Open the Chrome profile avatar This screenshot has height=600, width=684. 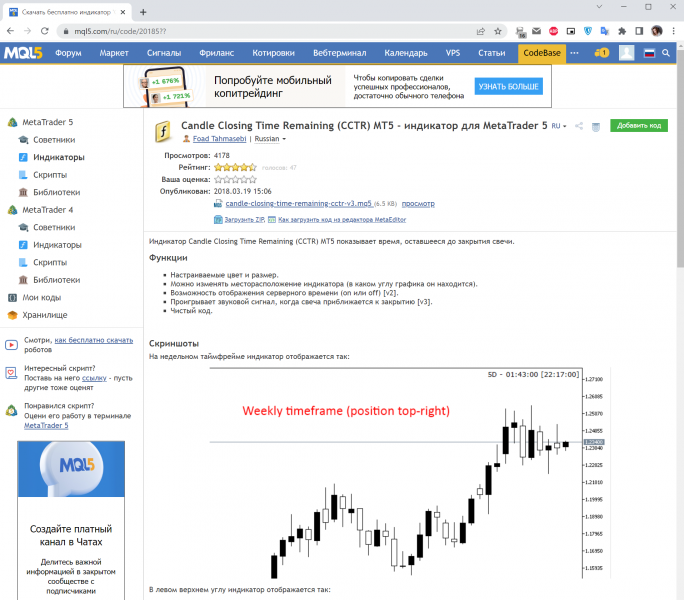(657, 31)
